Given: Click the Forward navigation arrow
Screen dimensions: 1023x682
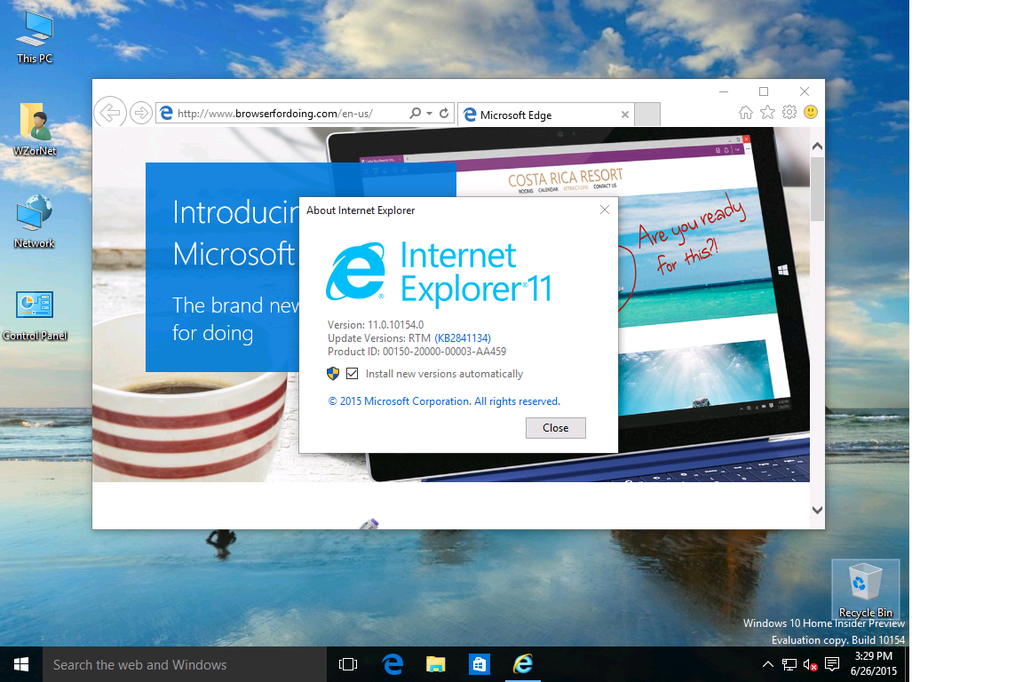Looking at the screenshot, I should [140, 113].
